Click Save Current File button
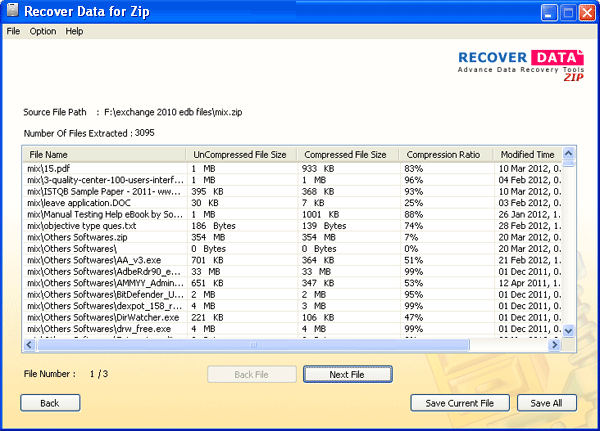Image resolution: width=600 pixels, height=431 pixels. click(x=460, y=403)
